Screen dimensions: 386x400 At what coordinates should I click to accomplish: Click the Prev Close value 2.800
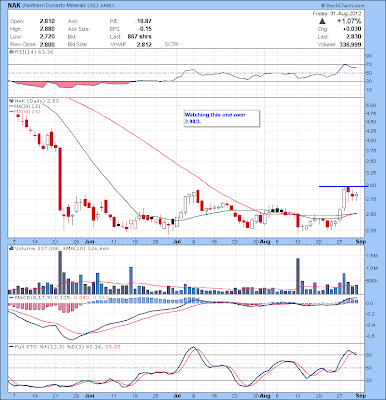48,44
